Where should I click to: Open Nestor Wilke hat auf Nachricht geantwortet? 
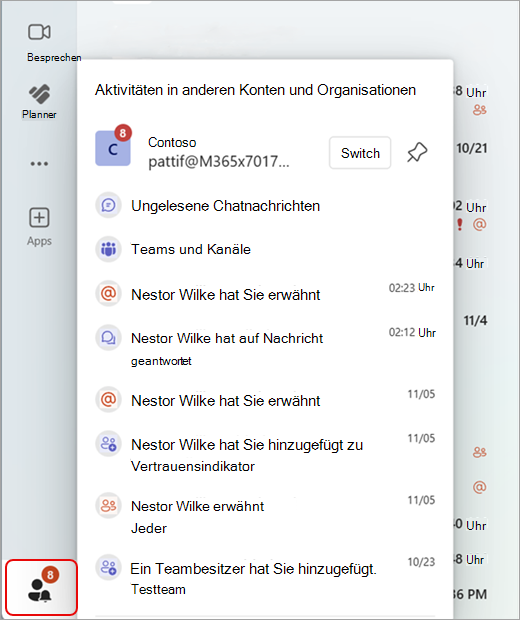[x=265, y=347]
